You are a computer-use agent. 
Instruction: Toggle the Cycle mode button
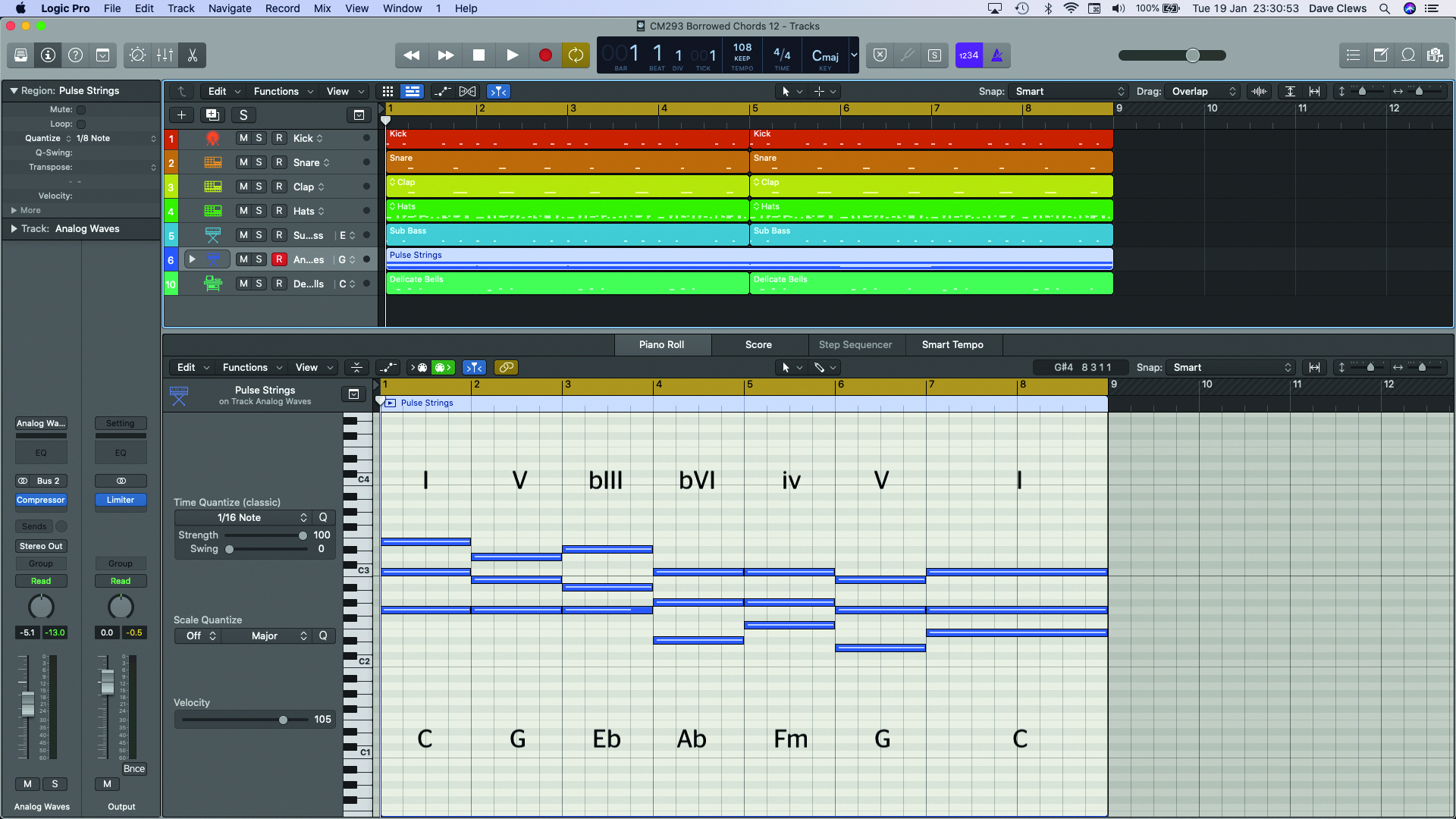pos(576,55)
